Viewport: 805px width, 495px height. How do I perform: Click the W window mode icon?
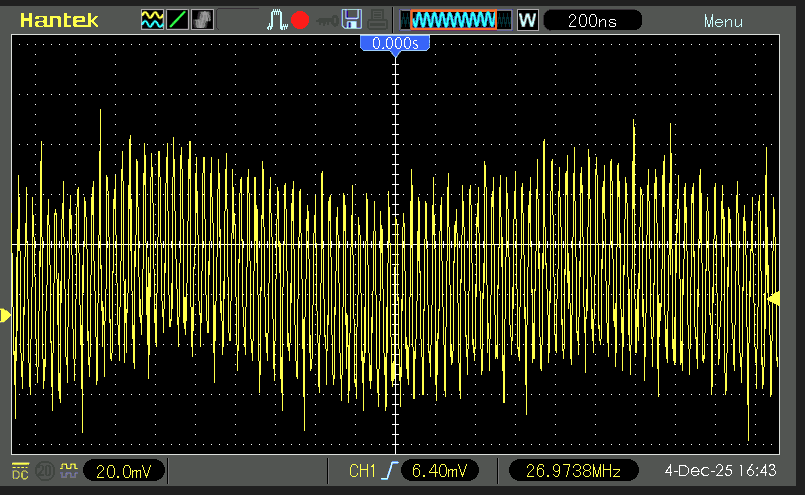[528, 19]
